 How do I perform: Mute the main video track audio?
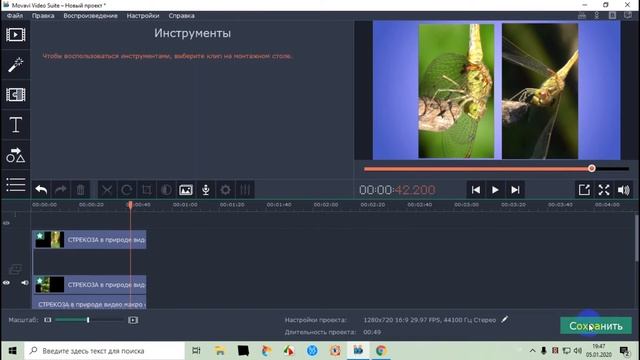pyautogui.click(x=24, y=283)
